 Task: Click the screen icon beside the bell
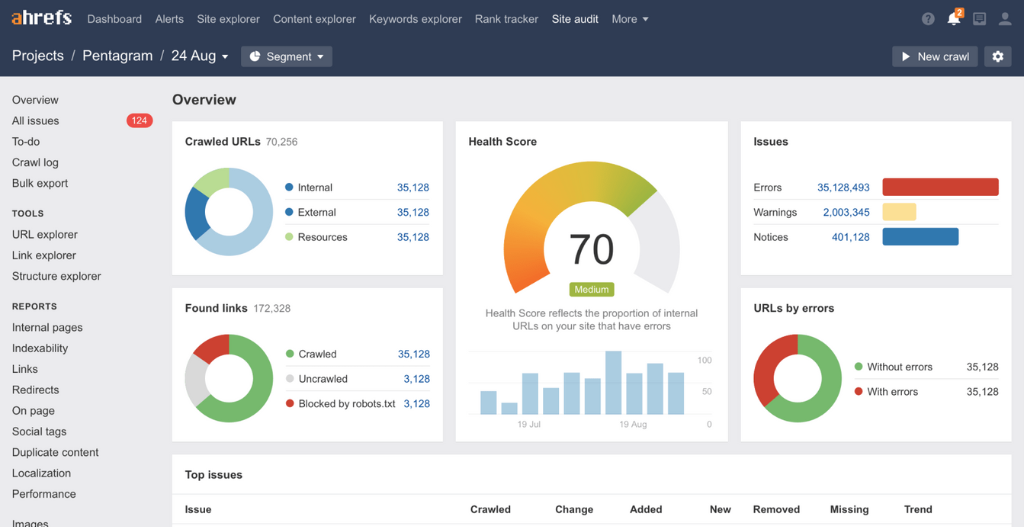(x=979, y=19)
